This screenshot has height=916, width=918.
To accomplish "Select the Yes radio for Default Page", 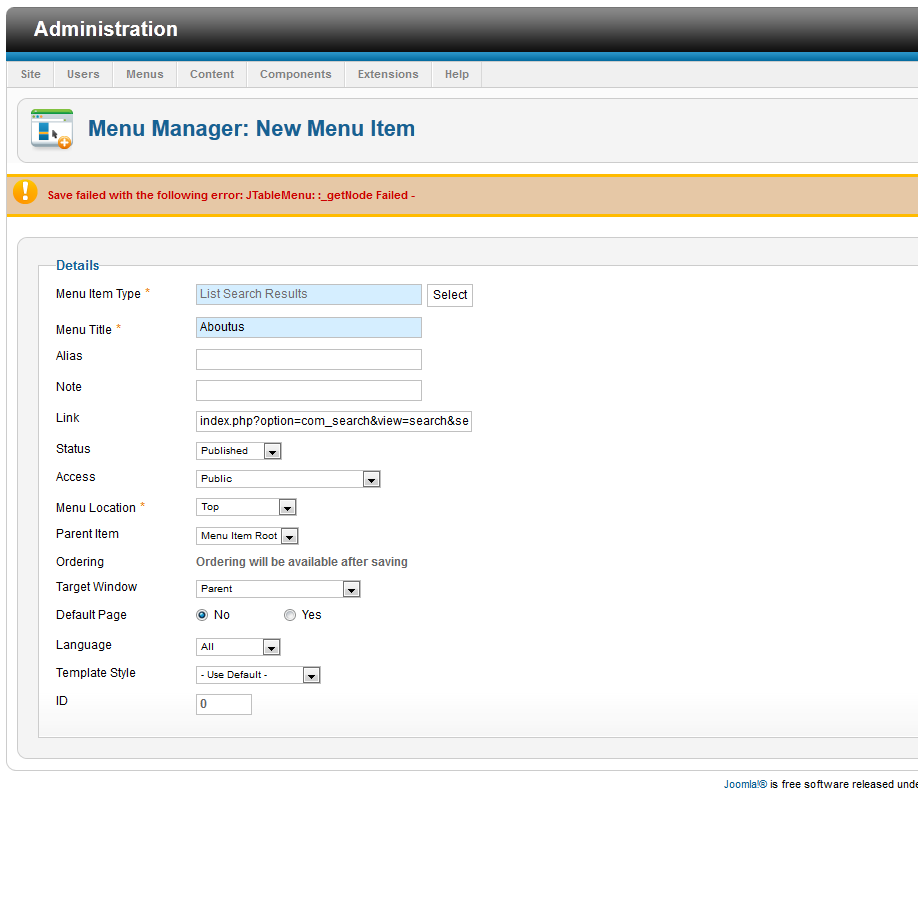I will coord(290,615).
